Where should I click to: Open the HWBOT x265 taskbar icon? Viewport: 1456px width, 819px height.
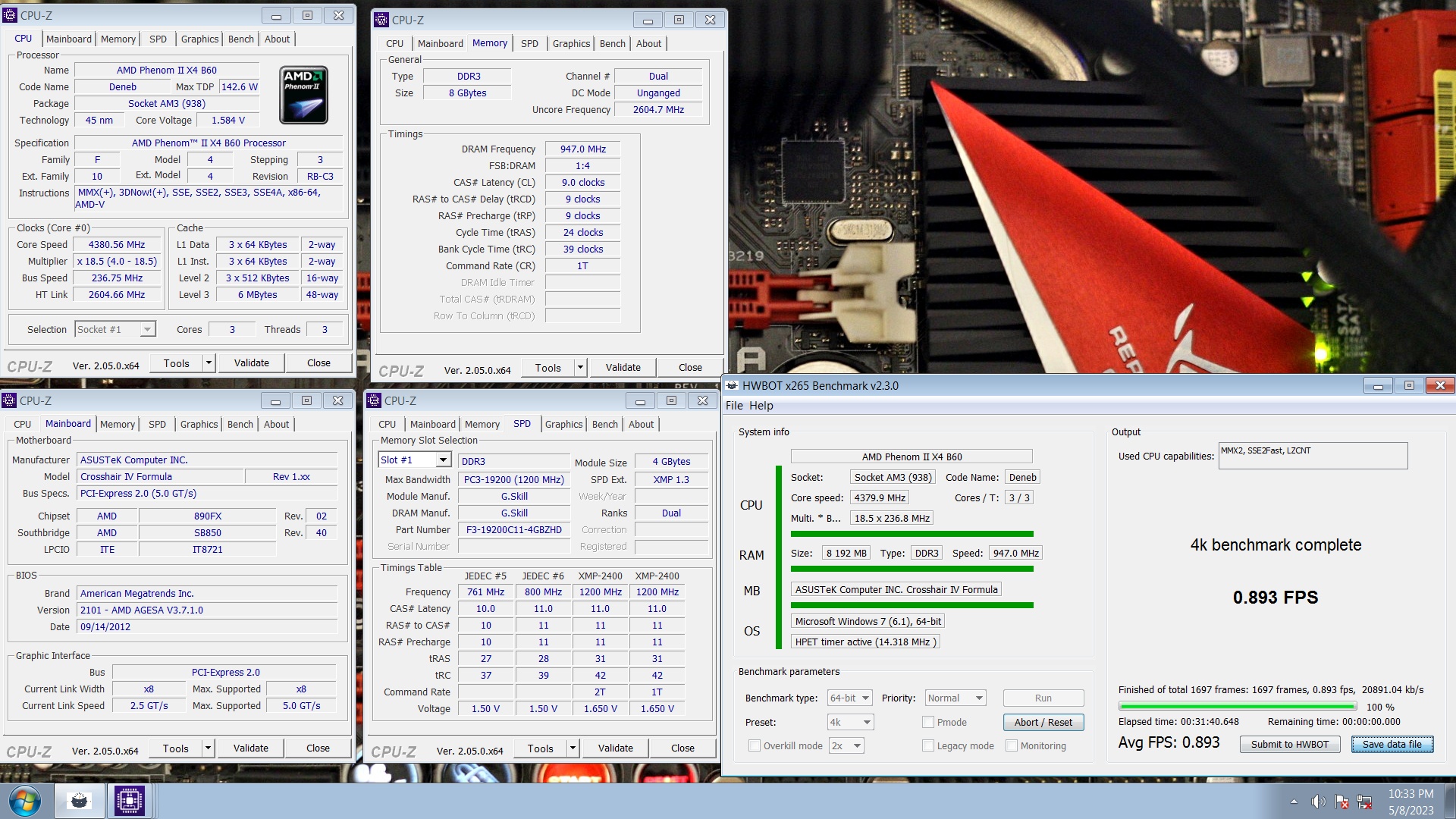pyautogui.click(x=79, y=801)
